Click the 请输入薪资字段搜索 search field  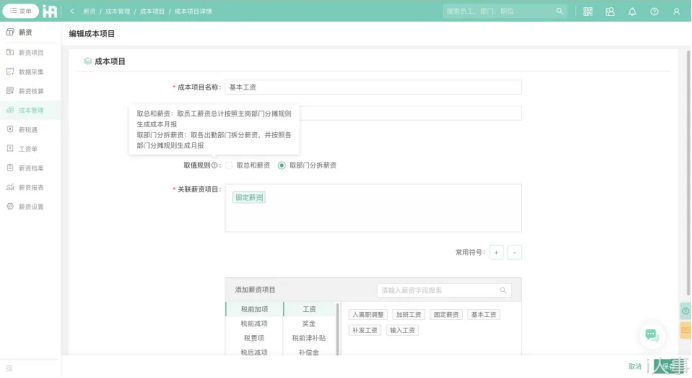(444, 290)
